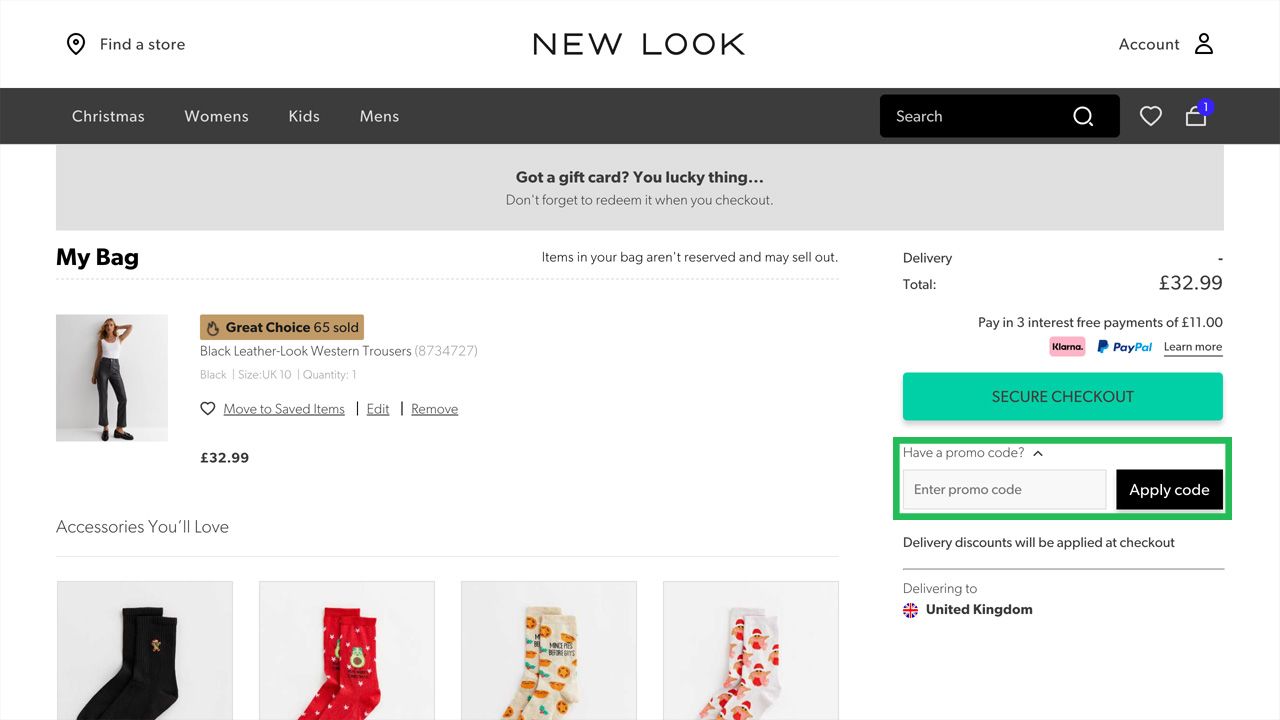The height and width of the screenshot is (720, 1280).
Task: Open the trousers product thumbnail
Action: point(112,378)
